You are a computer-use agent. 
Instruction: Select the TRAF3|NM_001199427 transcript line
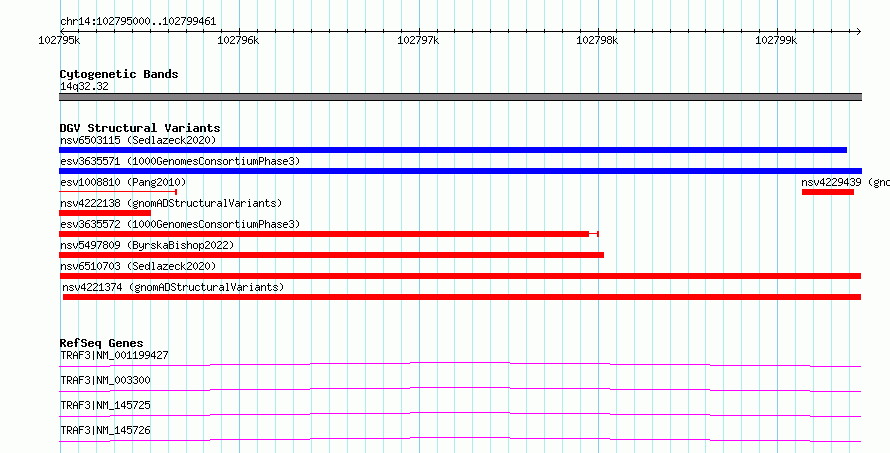460,364
